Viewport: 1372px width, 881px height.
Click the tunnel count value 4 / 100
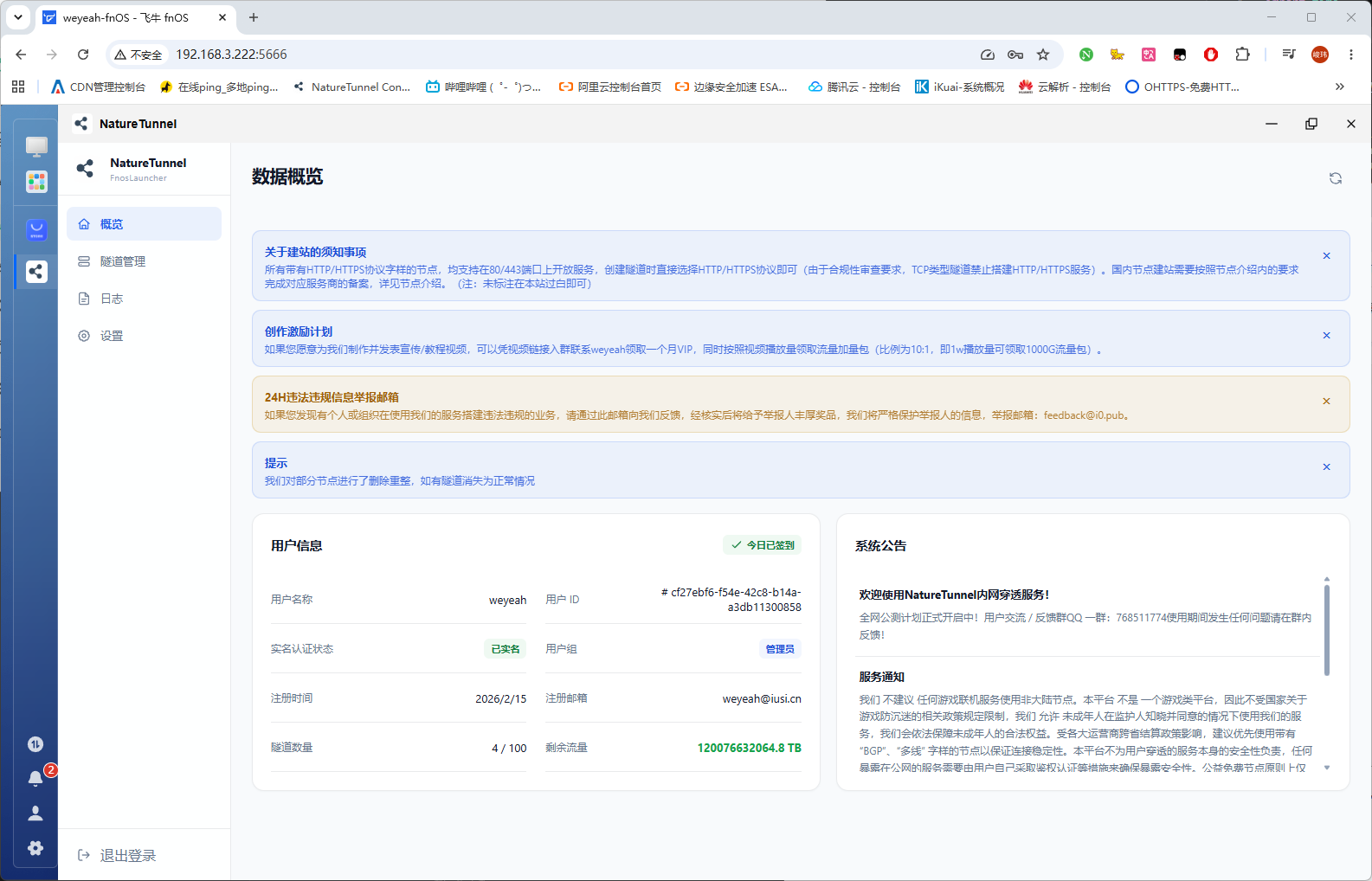pyautogui.click(x=509, y=749)
